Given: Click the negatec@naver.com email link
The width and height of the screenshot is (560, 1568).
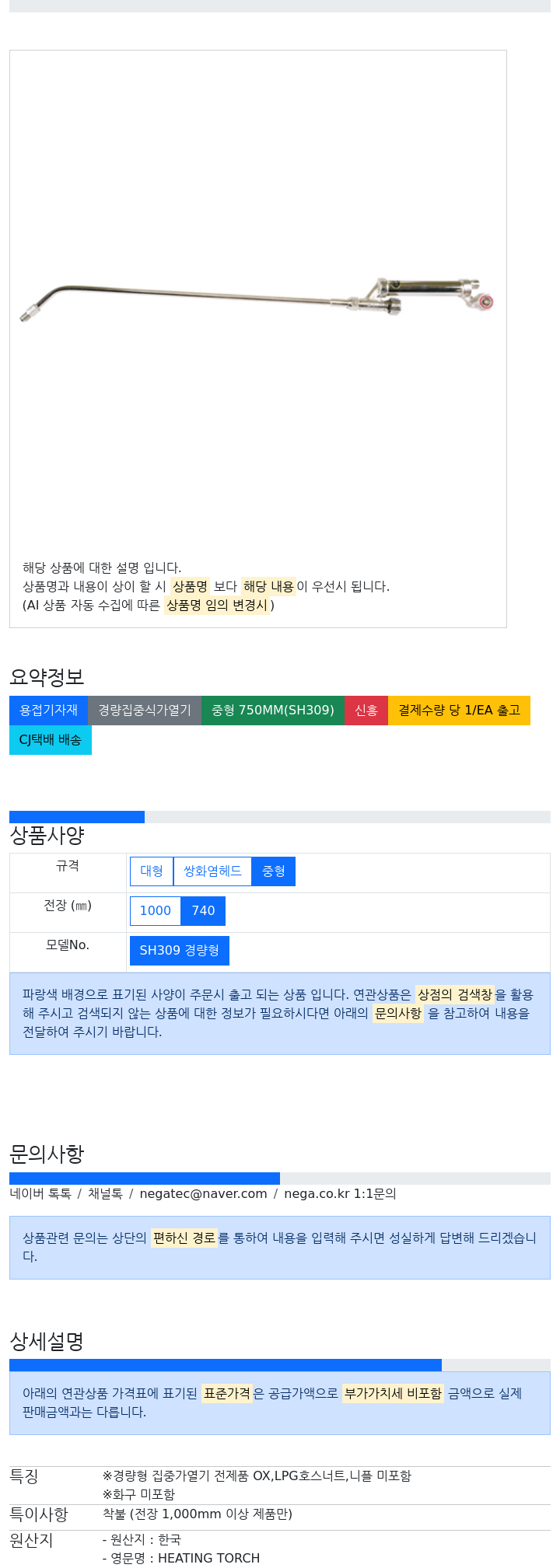Looking at the screenshot, I should pos(203,1194).
